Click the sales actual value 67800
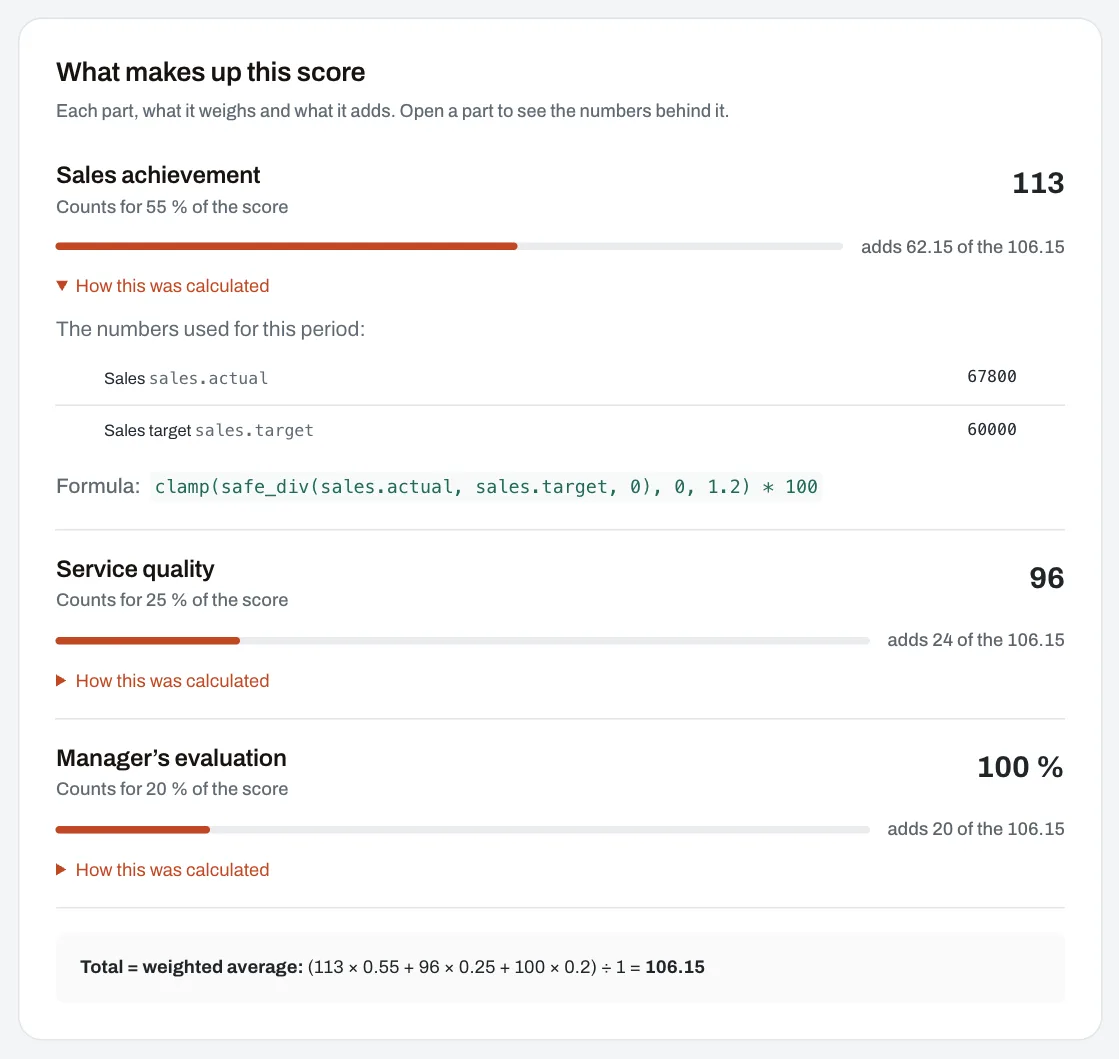 point(992,376)
